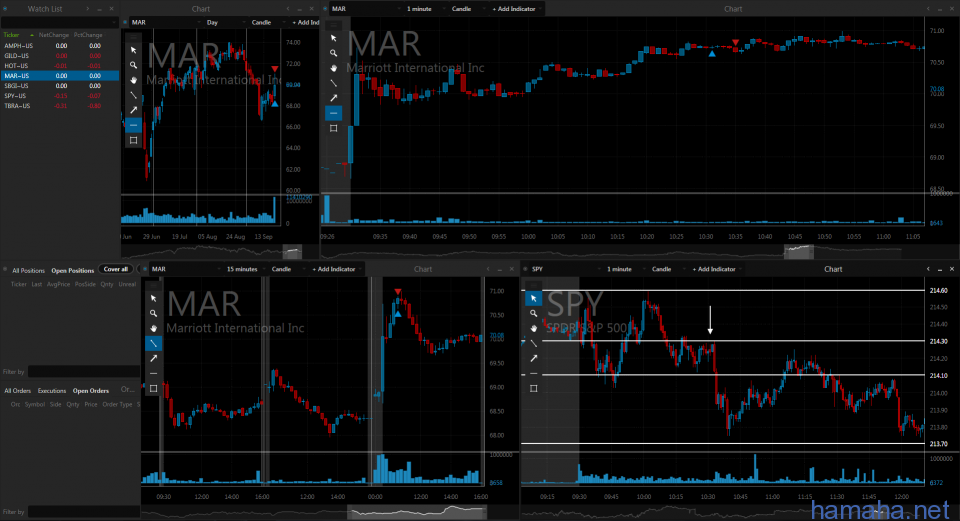This screenshot has width=960, height=521.
Task: Select zoom tool in MAR 1 minute chart
Action: 334,53
